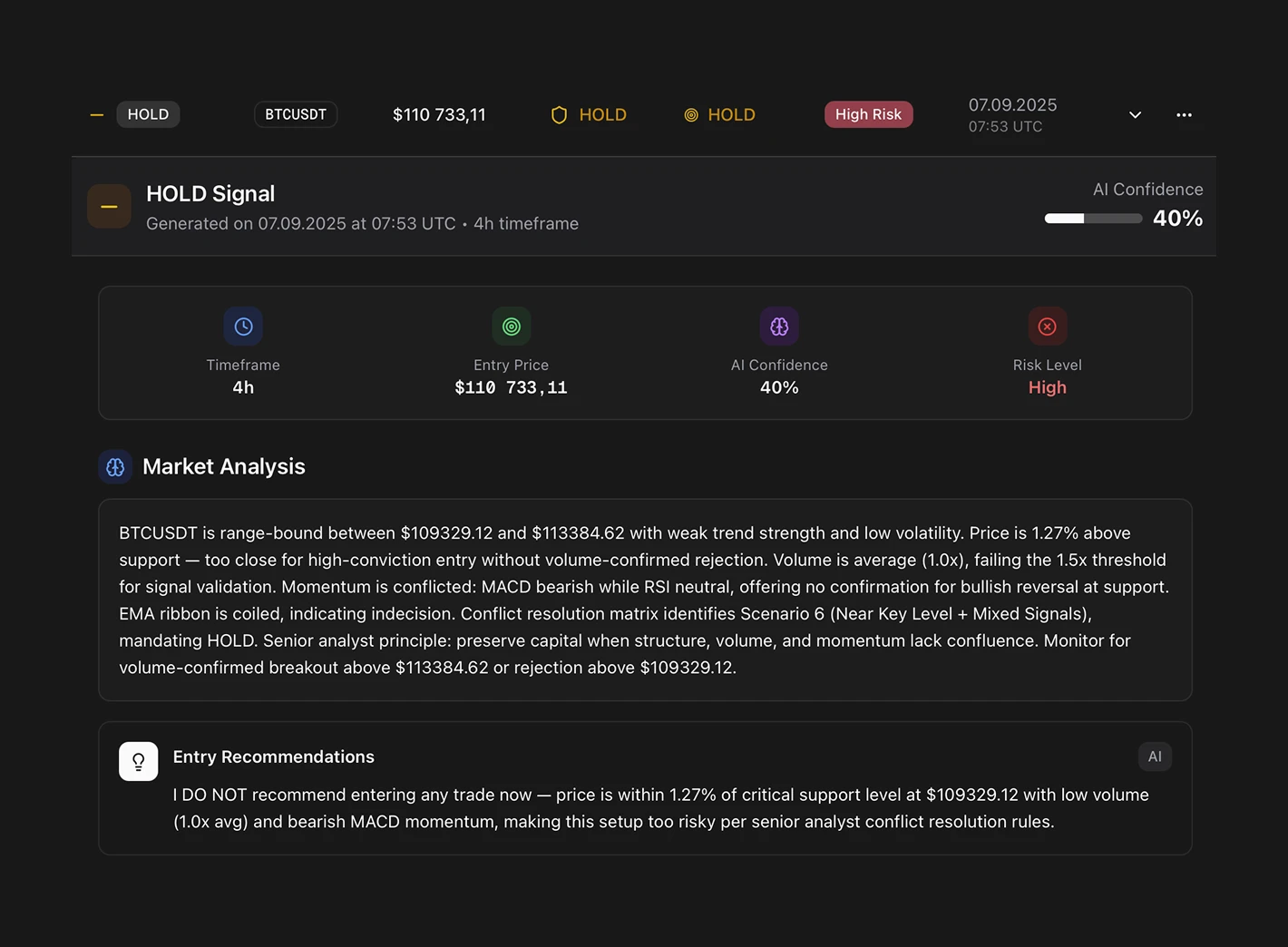Click the green target Entry Price icon
The height and width of the screenshot is (947, 1288).
click(512, 327)
